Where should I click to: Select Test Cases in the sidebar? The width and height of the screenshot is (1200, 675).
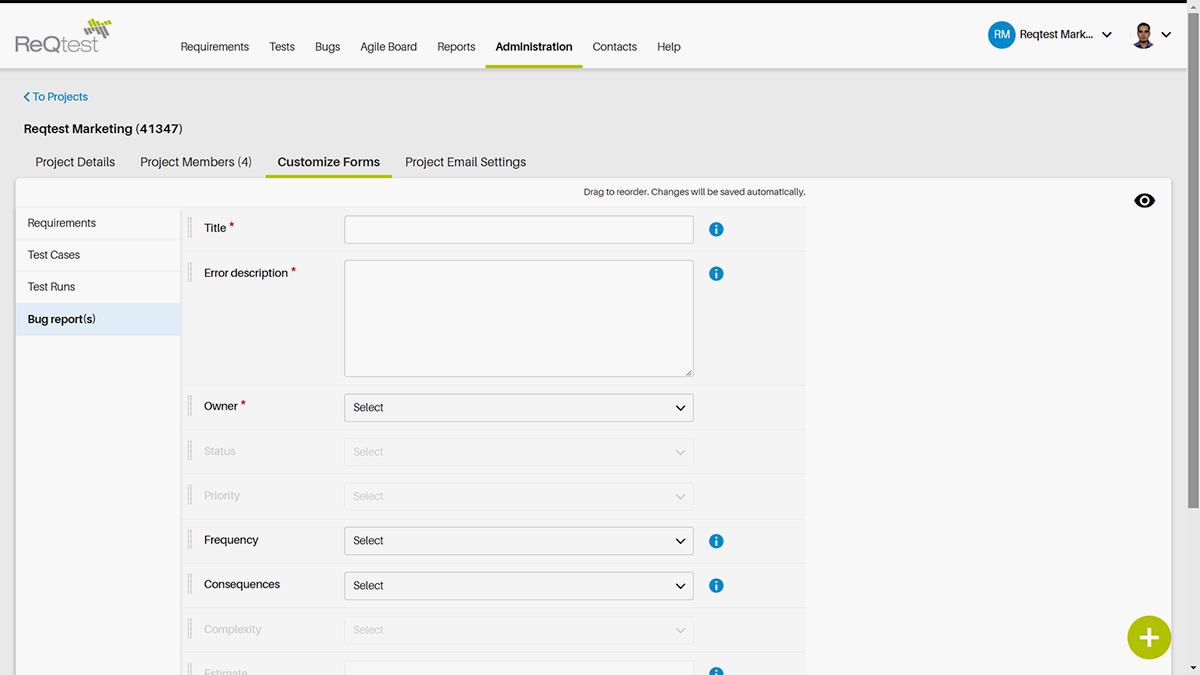(x=54, y=255)
